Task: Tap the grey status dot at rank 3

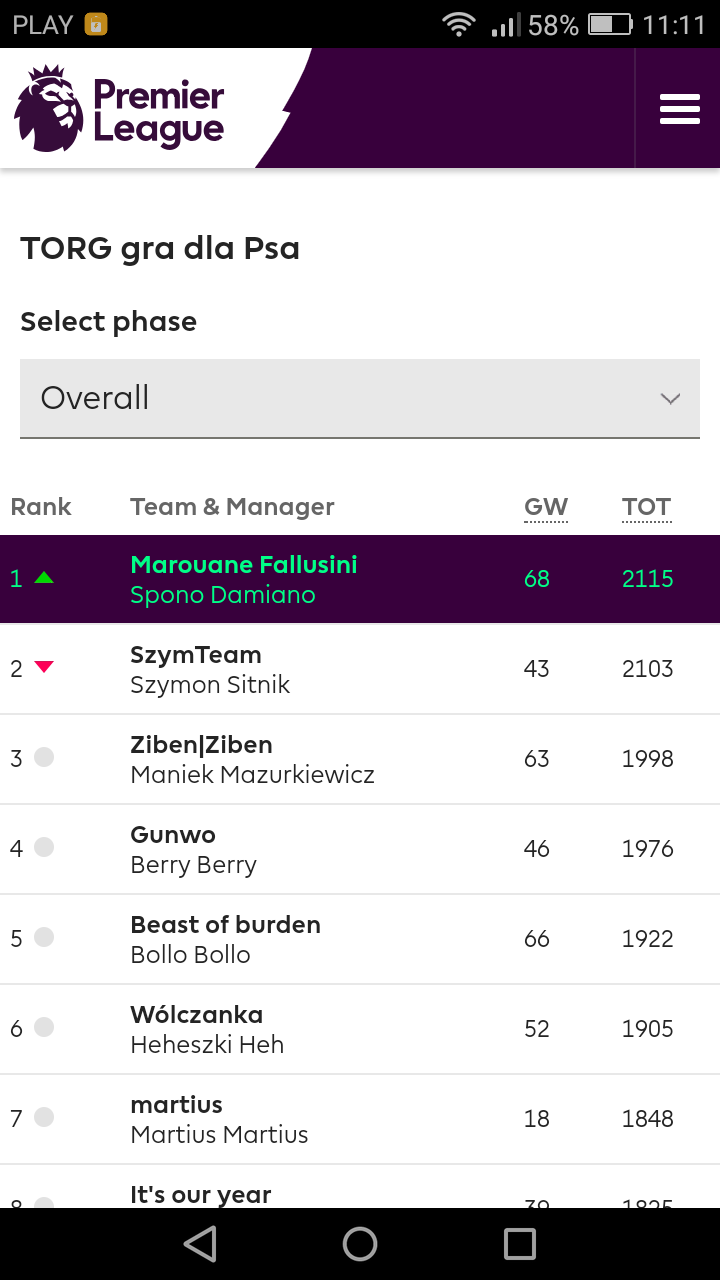Action: 44,757
